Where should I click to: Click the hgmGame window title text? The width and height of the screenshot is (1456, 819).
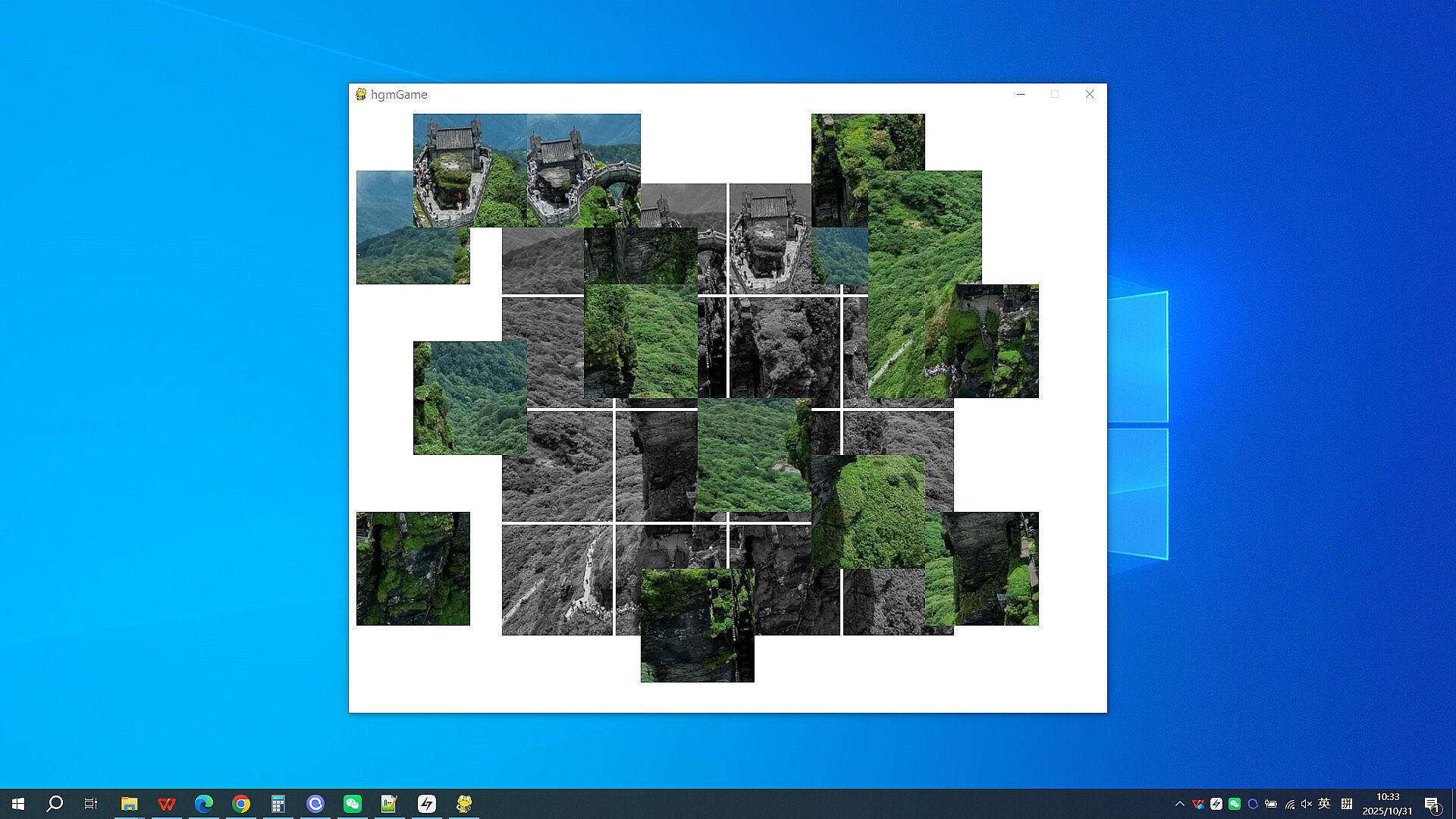coord(399,94)
